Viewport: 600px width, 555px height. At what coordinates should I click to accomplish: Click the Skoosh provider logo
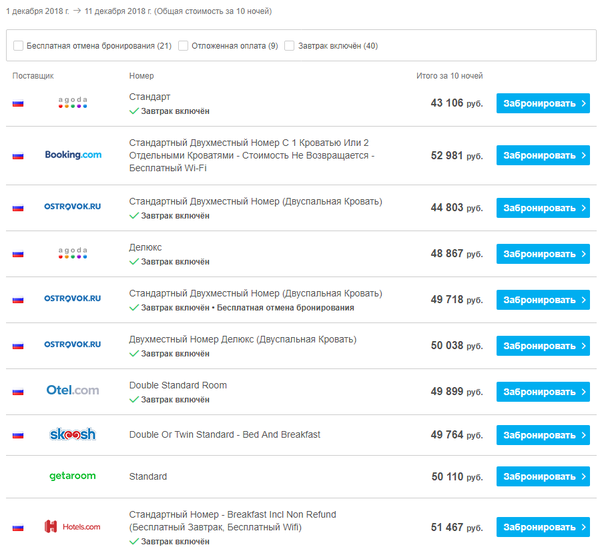[73, 435]
